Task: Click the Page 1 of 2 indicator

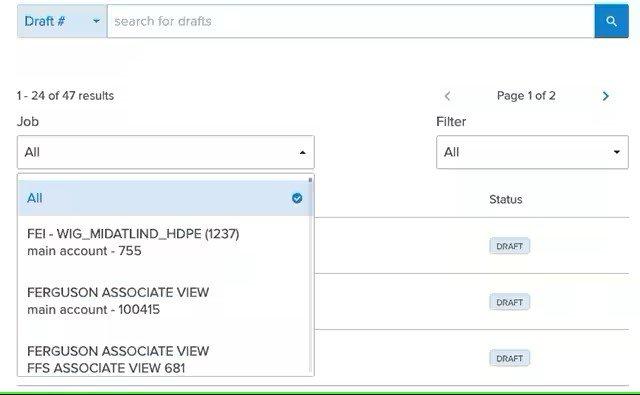Action: point(526,96)
